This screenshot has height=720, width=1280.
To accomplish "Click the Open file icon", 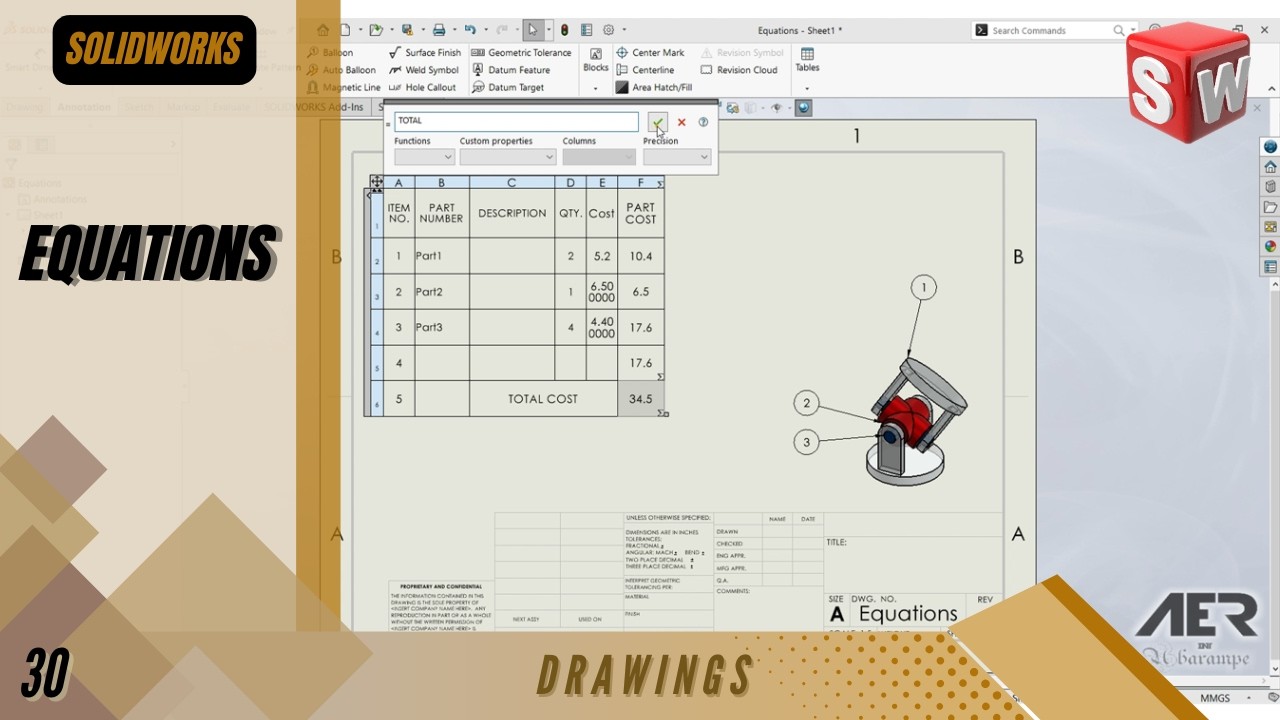I will [375, 30].
